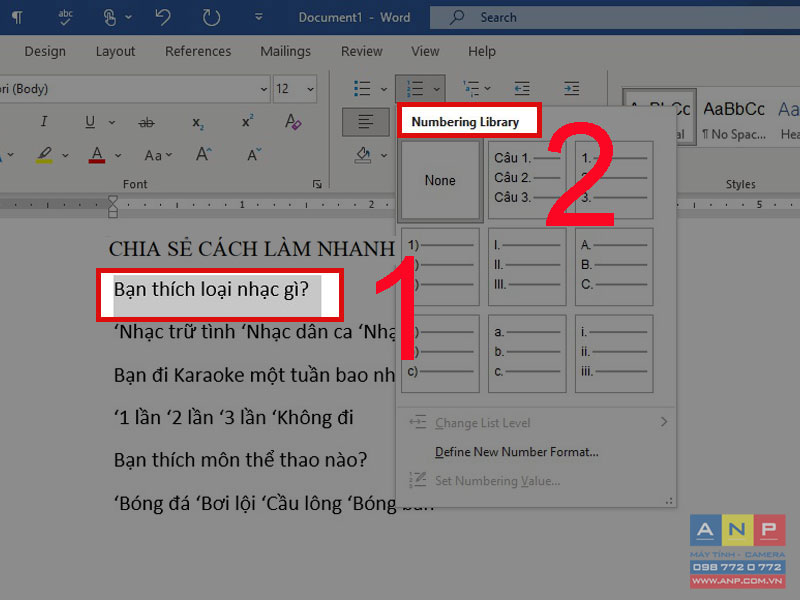The image size is (800, 600).
Task: Choose Câu 1. Câu 2. numbering format
Action: (x=527, y=181)
